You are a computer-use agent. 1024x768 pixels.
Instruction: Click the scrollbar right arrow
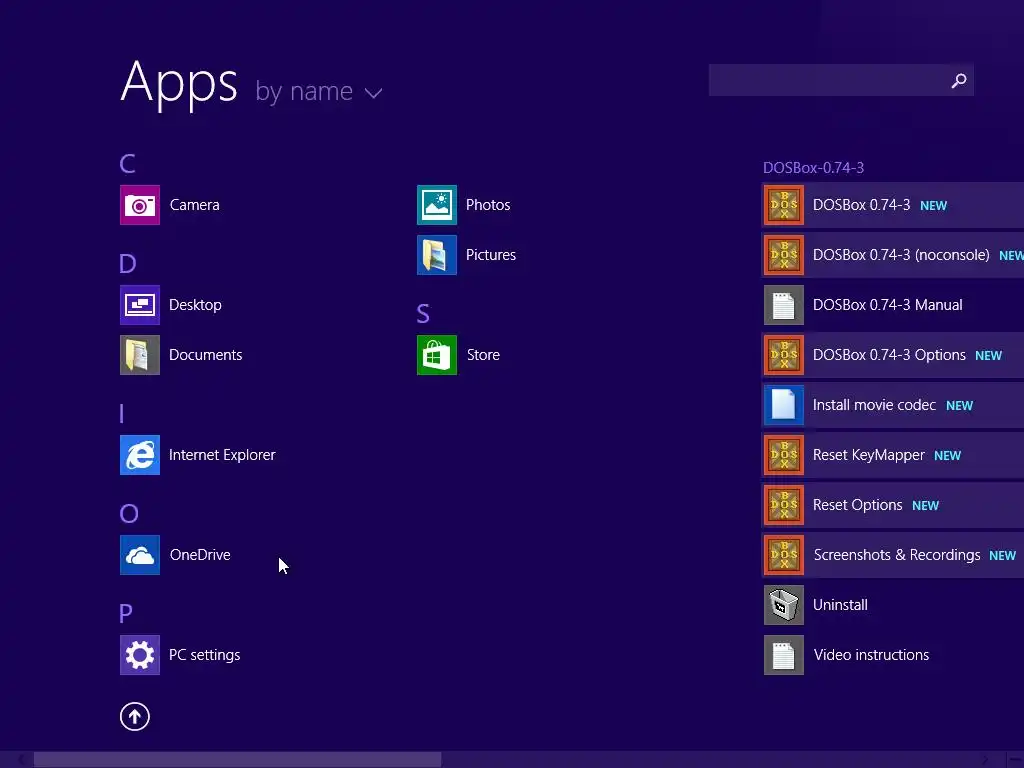pos(986,760)
